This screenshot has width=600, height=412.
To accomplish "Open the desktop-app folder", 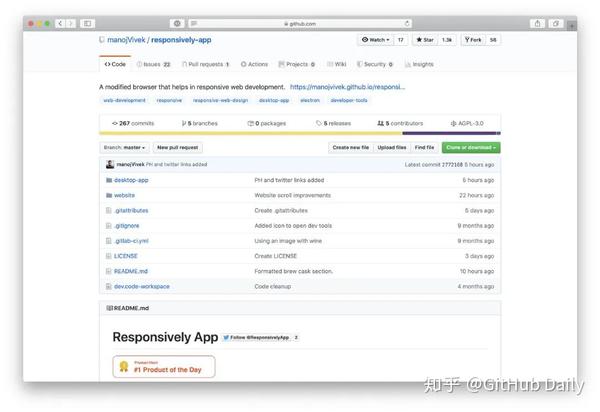I will pyautogui.click(x=131, y=180).
